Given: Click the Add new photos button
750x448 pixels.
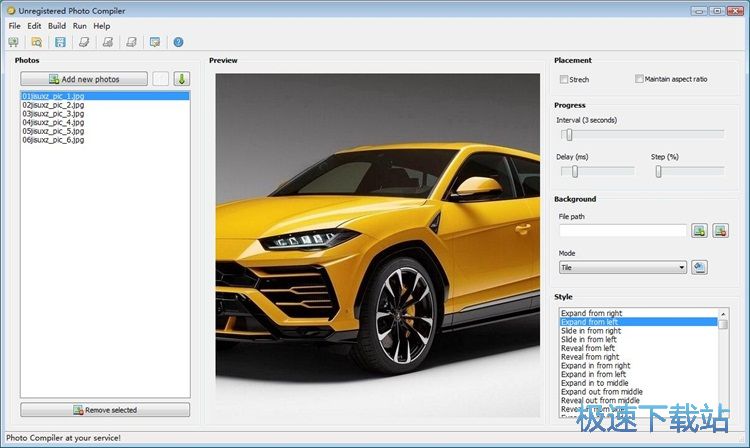Looking at the screenshot, I should 84,79.
